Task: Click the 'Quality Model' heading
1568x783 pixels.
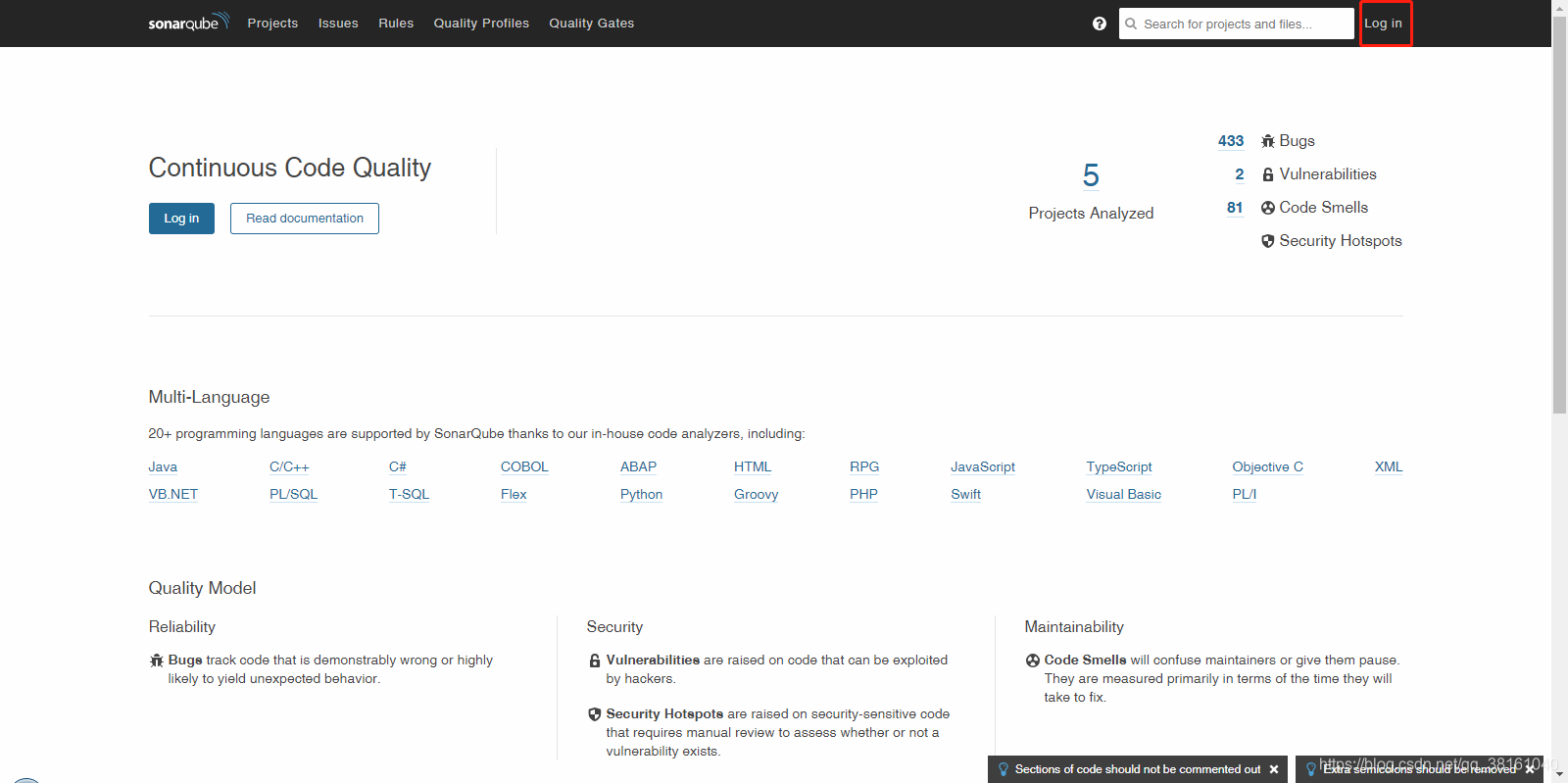Action: click(202, 588)
